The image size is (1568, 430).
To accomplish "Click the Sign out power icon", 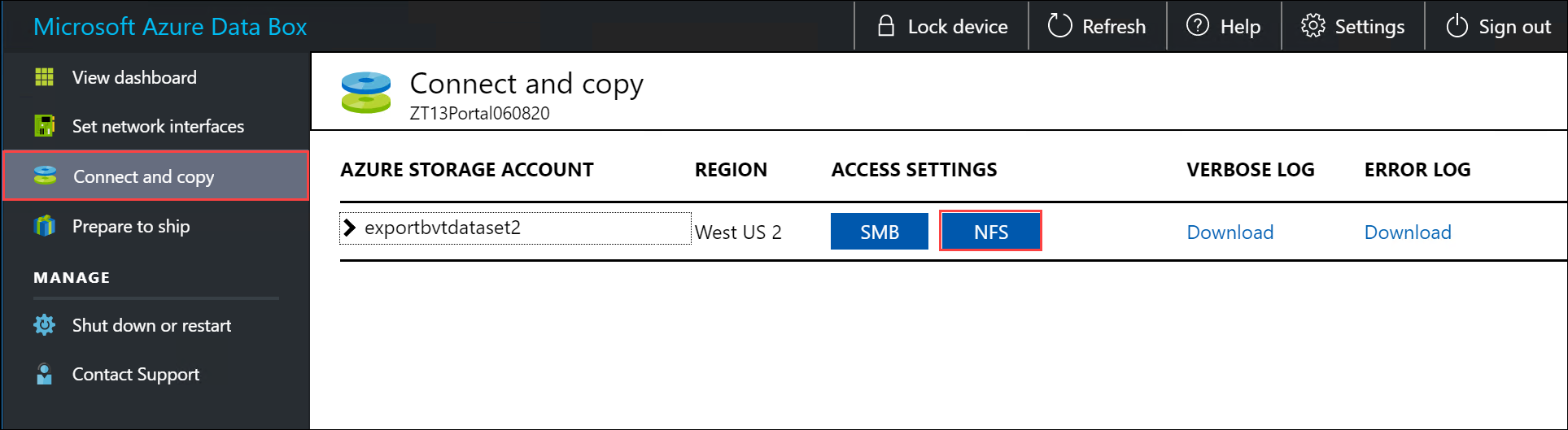I will pos(1457,26).
